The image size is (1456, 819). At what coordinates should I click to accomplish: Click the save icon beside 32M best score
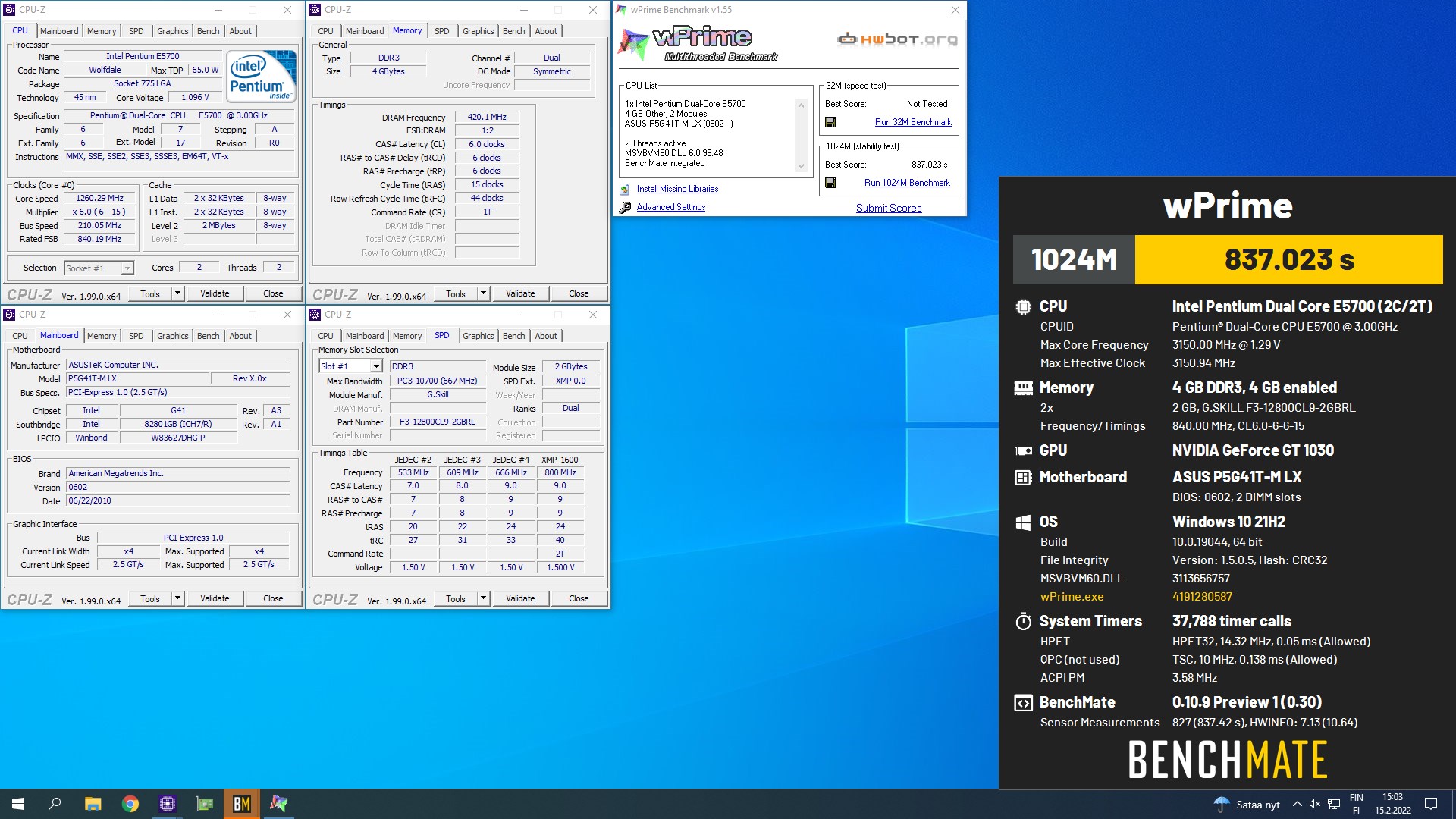830,122
